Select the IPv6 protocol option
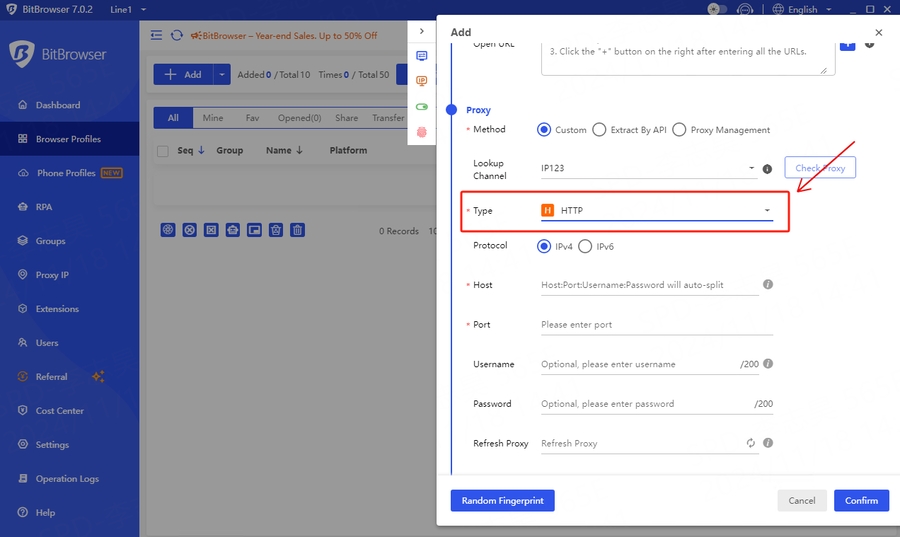This screenshot has height=537, width=900. 585,246
